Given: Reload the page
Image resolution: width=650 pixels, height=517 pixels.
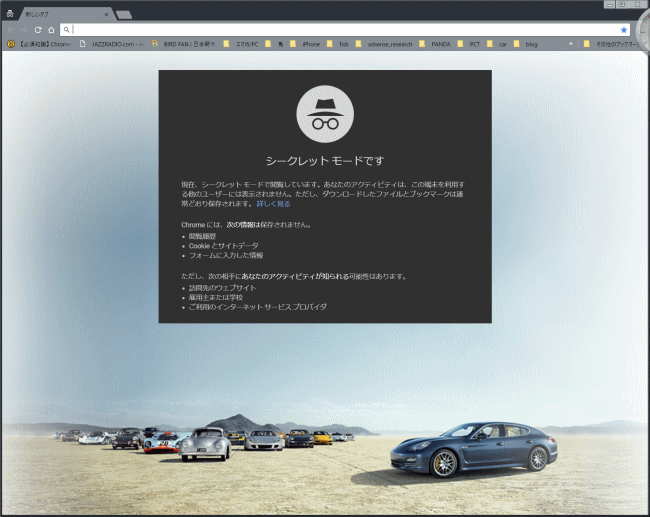Looking at the screenshot, I should coord(38,30).
